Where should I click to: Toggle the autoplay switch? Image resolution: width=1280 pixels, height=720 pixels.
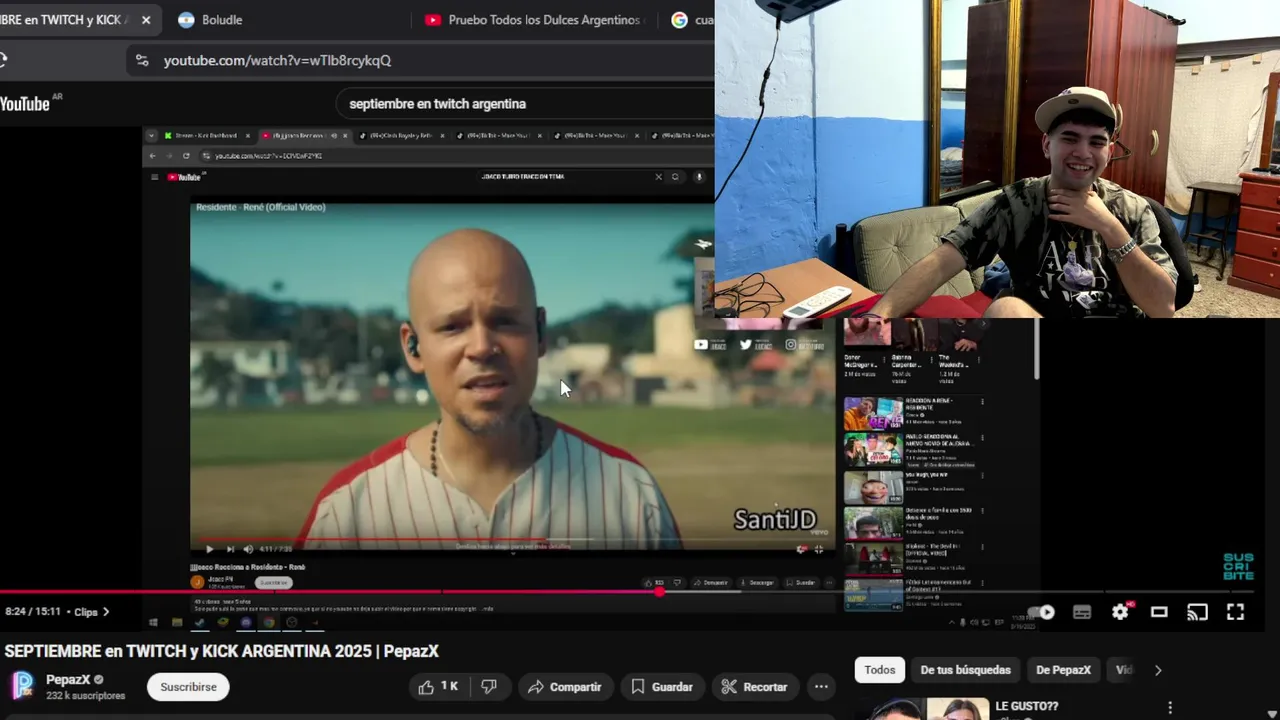tap(1041, 612)
